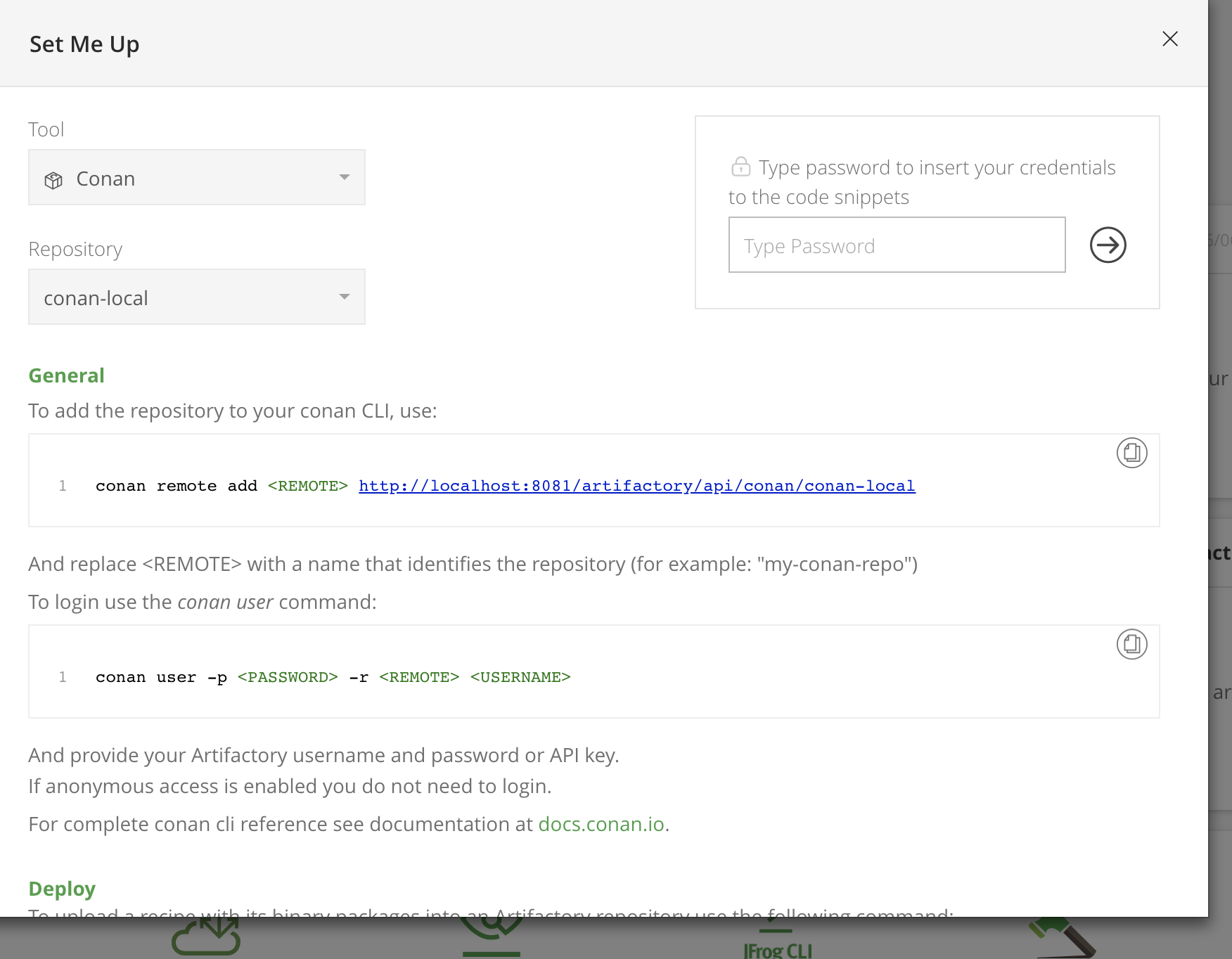
Task: Close the Set Me Up dialog
Action: click(1170, 39)
